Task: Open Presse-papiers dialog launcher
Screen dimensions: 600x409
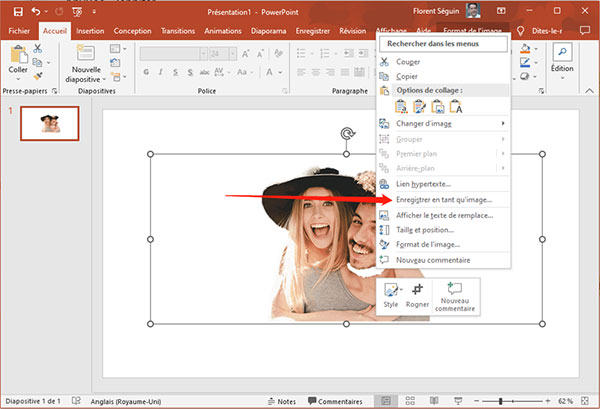Action: (x=54, y=91)
